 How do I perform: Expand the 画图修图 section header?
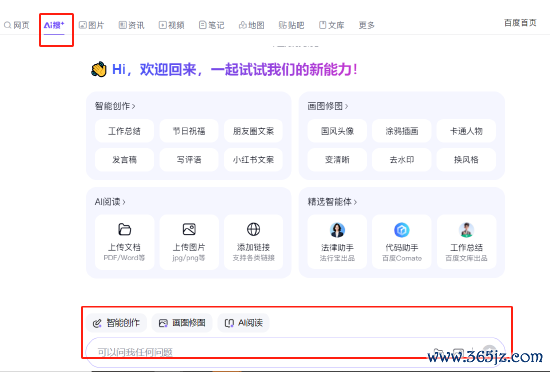328,106
